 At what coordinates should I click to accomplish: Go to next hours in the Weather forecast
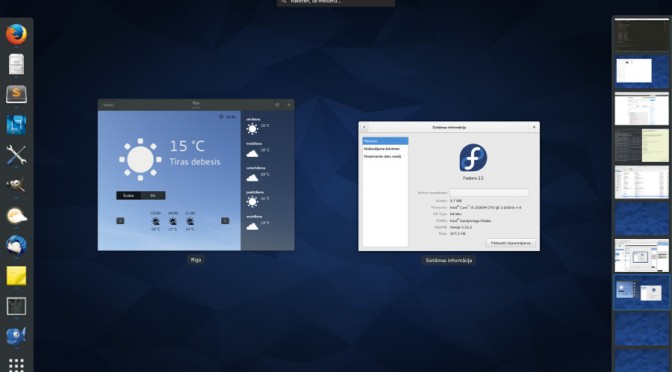click(225, 221)
